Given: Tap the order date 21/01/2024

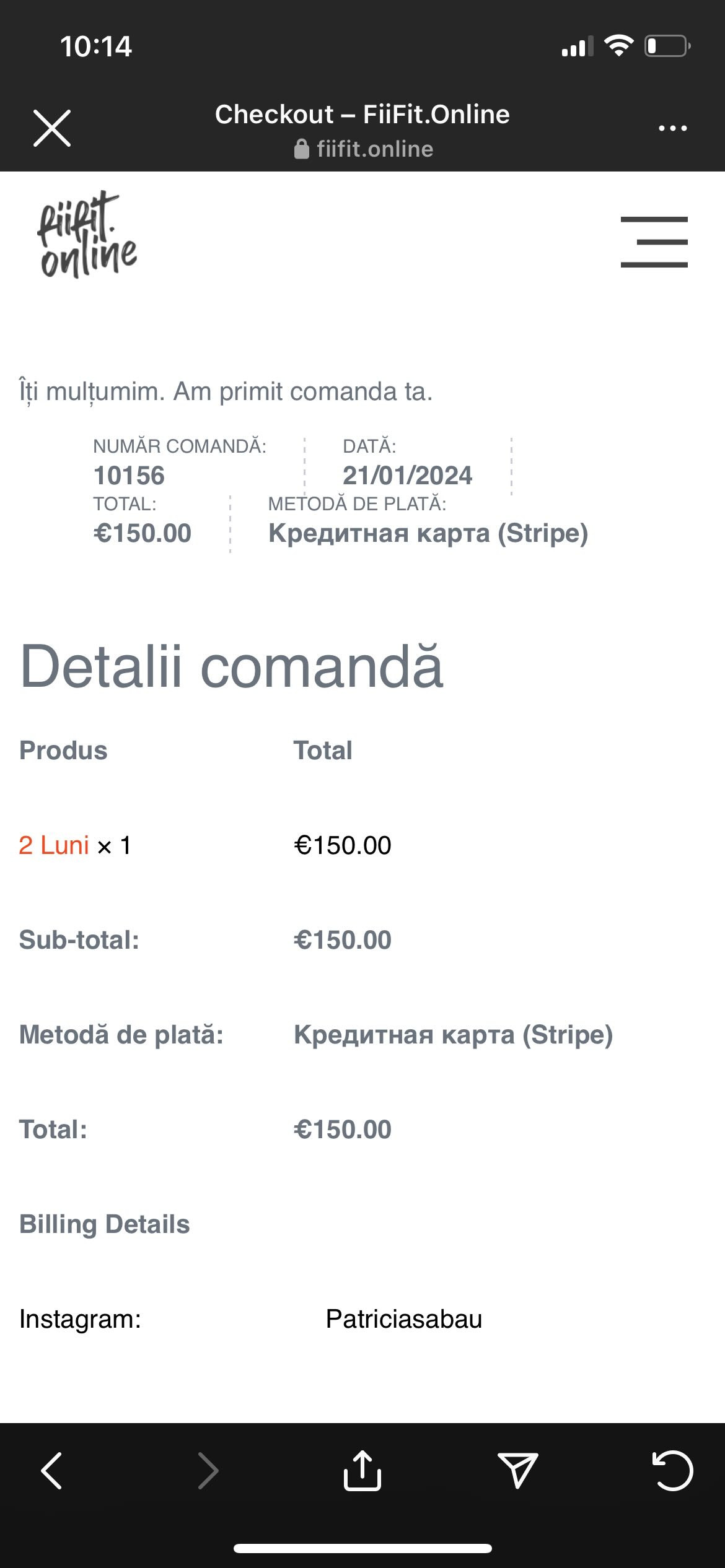Looking at the screenshot, I should click(407, 476).
